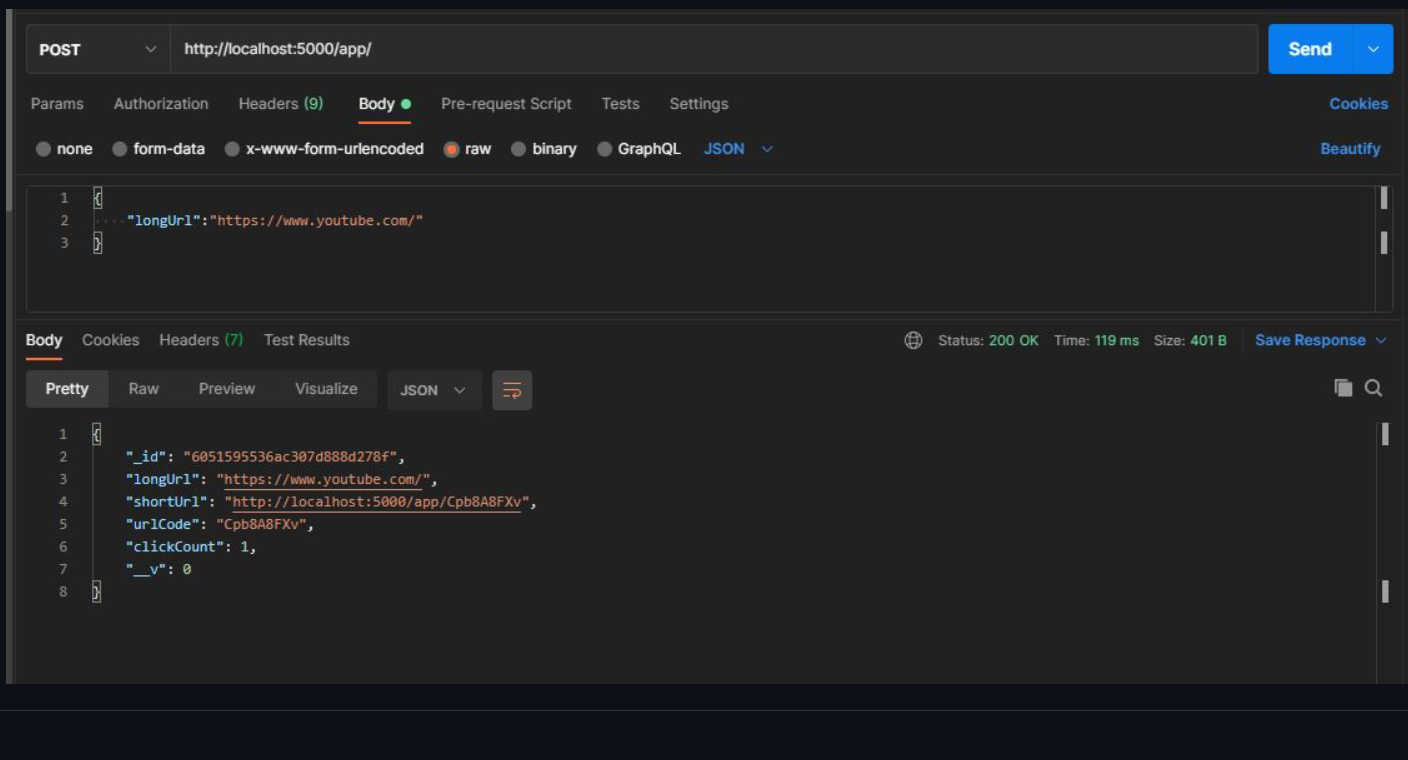The image size is (1408, 760).
Task: Open the network globe icon next to Status
Action: point(913,340)
